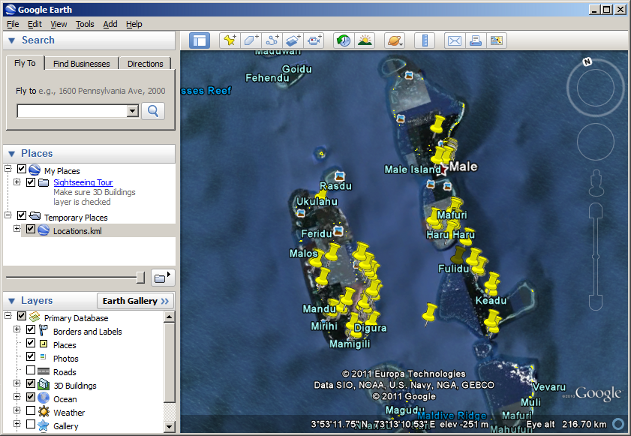Add a path with the toolbar icon
The width and height of the screenshot is (631, 436).
click(272, 41)
